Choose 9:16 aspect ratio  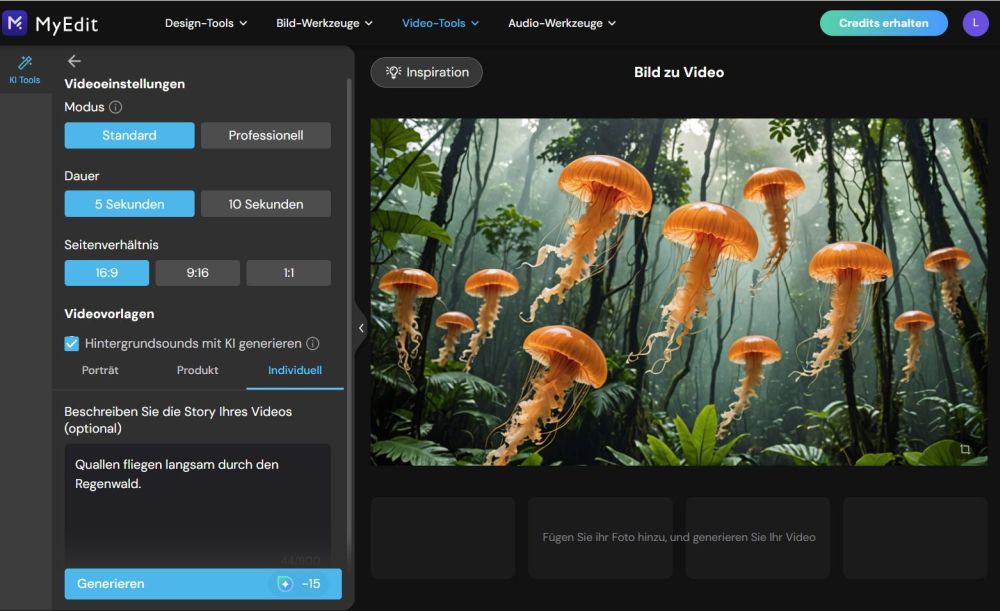(x=198, y=273)
